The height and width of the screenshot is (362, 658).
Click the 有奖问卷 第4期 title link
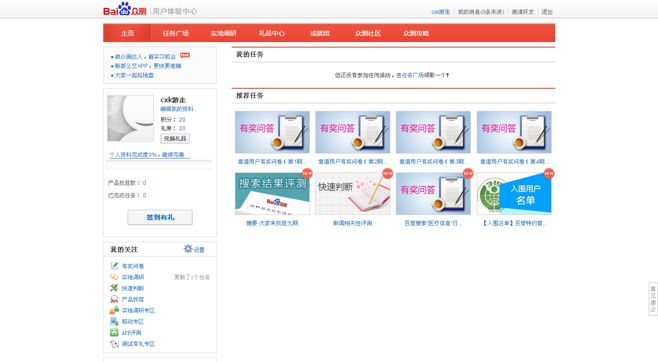(514, 161)
